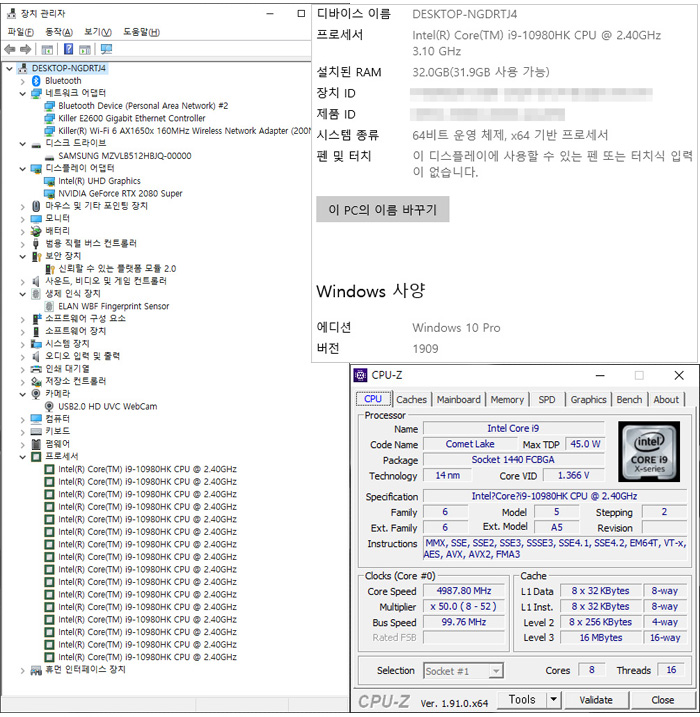Screen dimensions: 700x717
Task: Select the 컴퓨터 category icon
Action: pyautogui.click(x=36, y=419)
